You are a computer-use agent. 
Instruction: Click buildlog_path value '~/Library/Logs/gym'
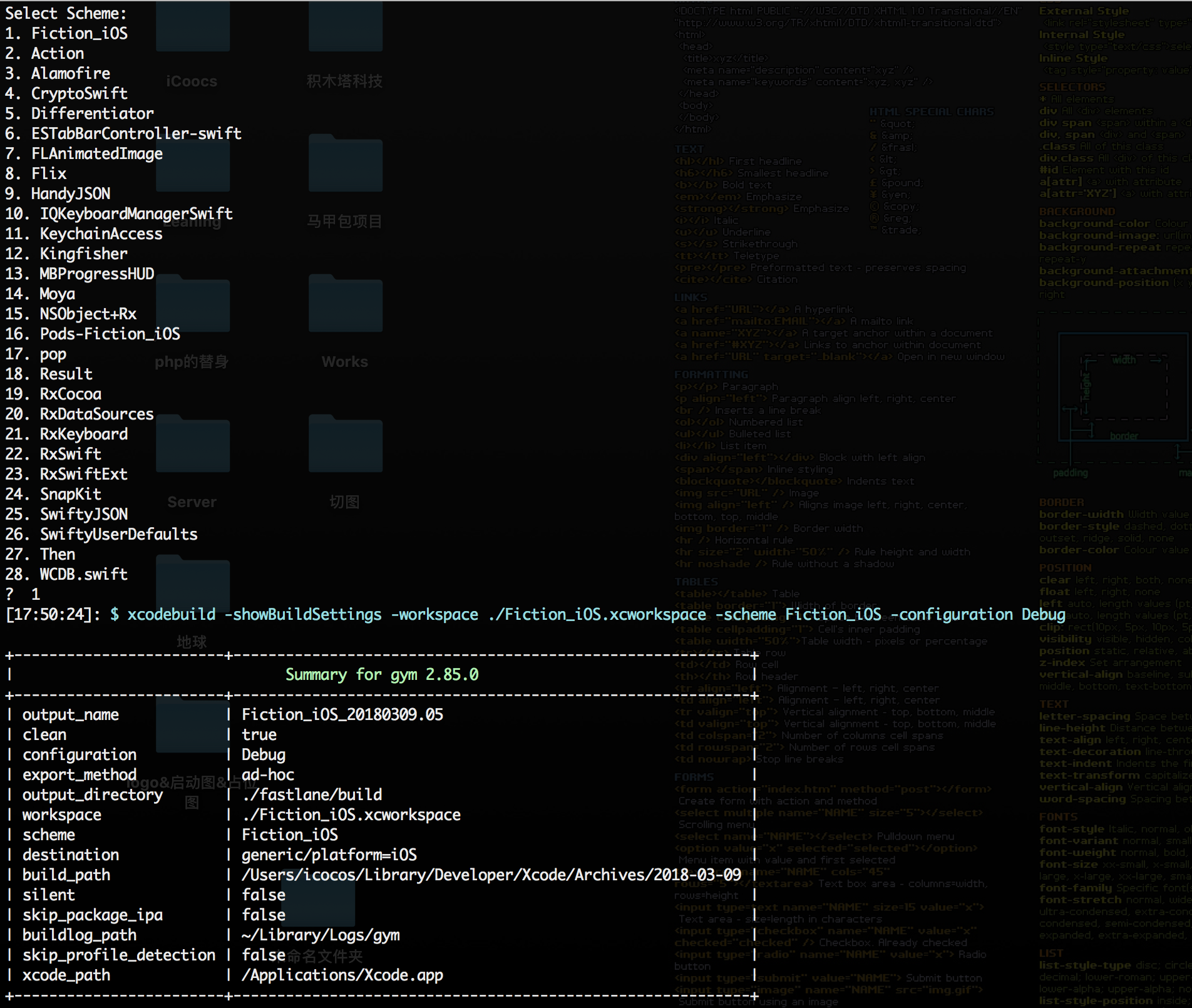point(321,935)
